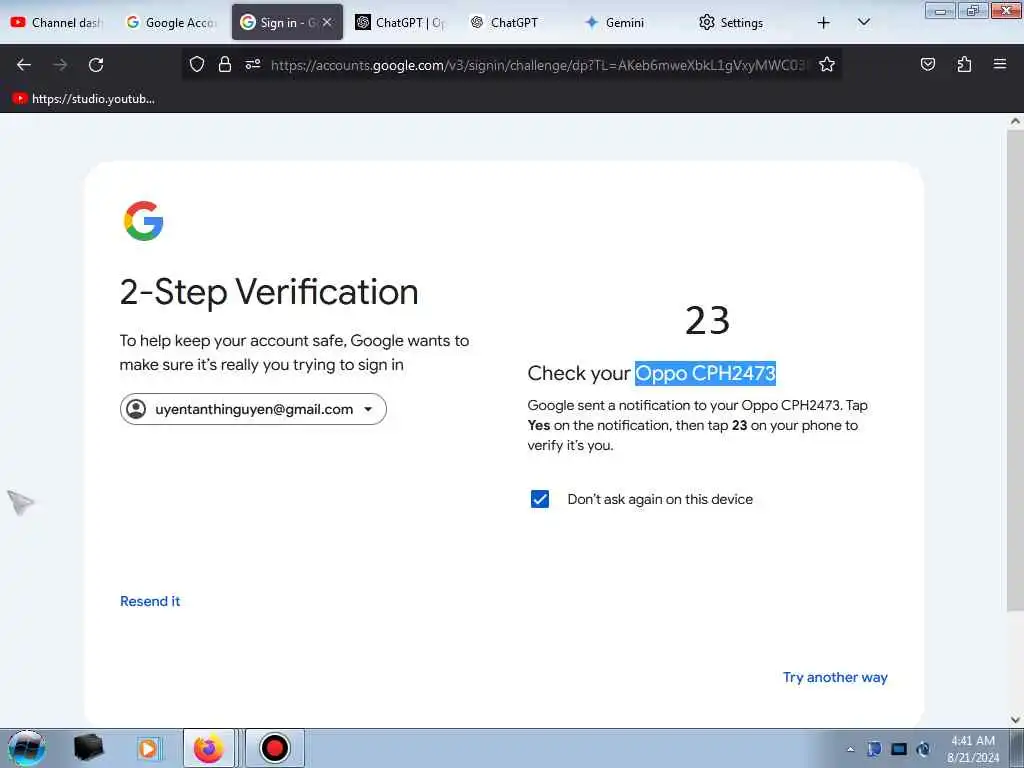The height and width of the screenshot is (768, 1024).
Task: Open the tracking protection shield icon
Action: click(x=197, y=64)
